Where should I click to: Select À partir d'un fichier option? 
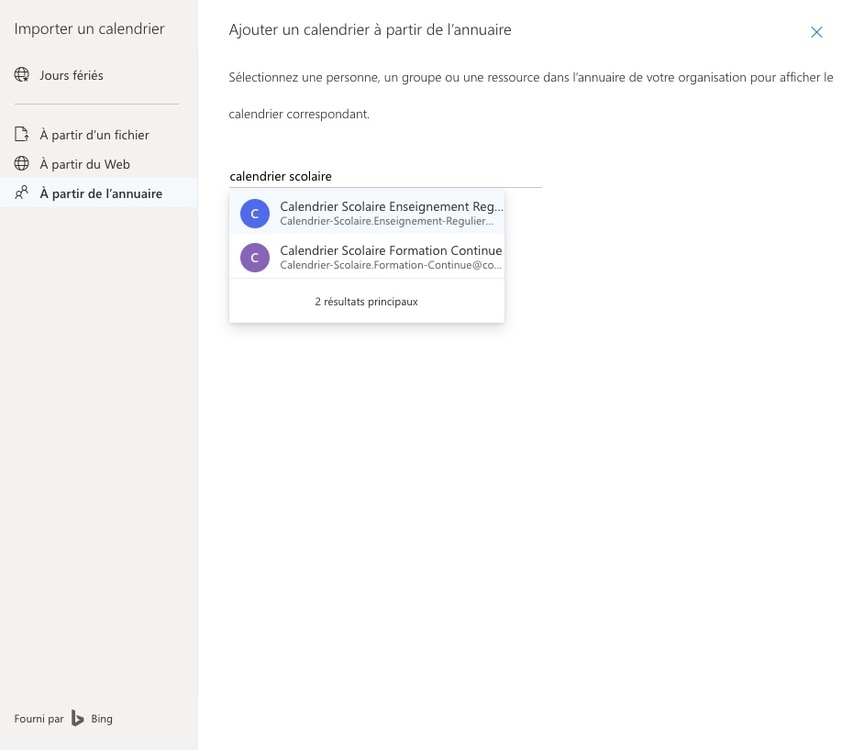pyautogui.click(x=98, y=134)
